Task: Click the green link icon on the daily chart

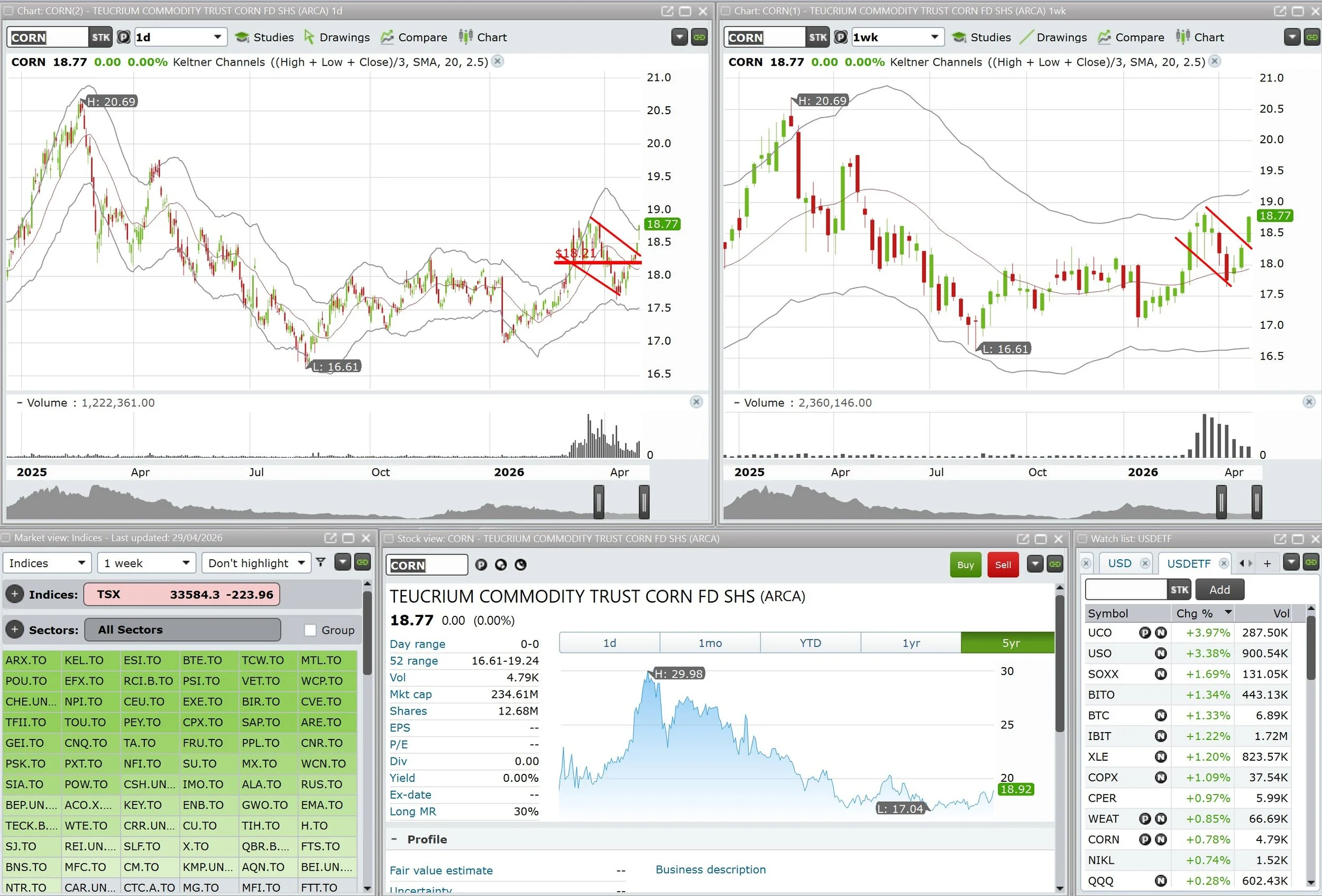Action: [x=699, y=38]
